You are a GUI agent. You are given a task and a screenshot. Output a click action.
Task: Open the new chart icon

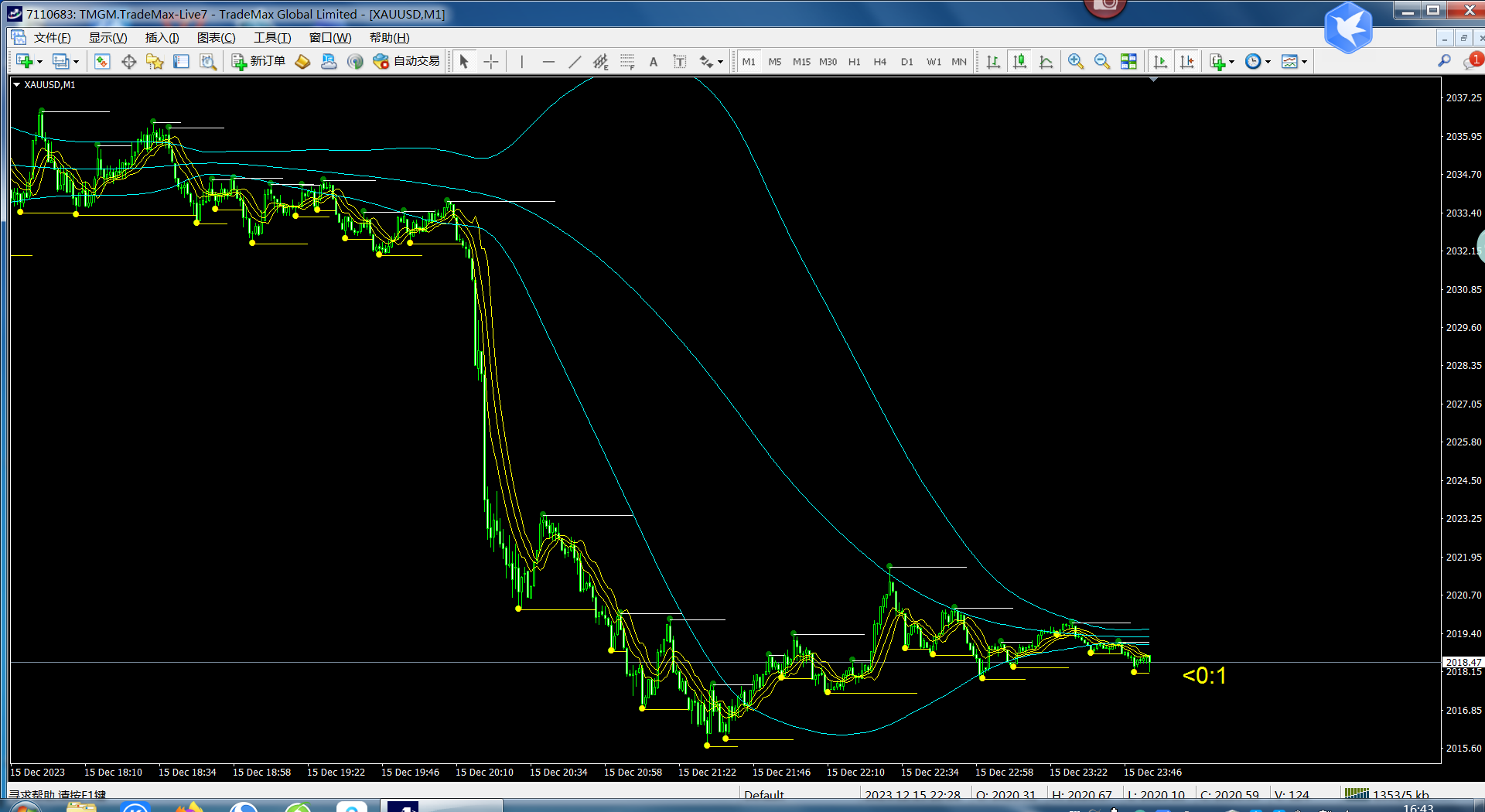pos(24,61)
